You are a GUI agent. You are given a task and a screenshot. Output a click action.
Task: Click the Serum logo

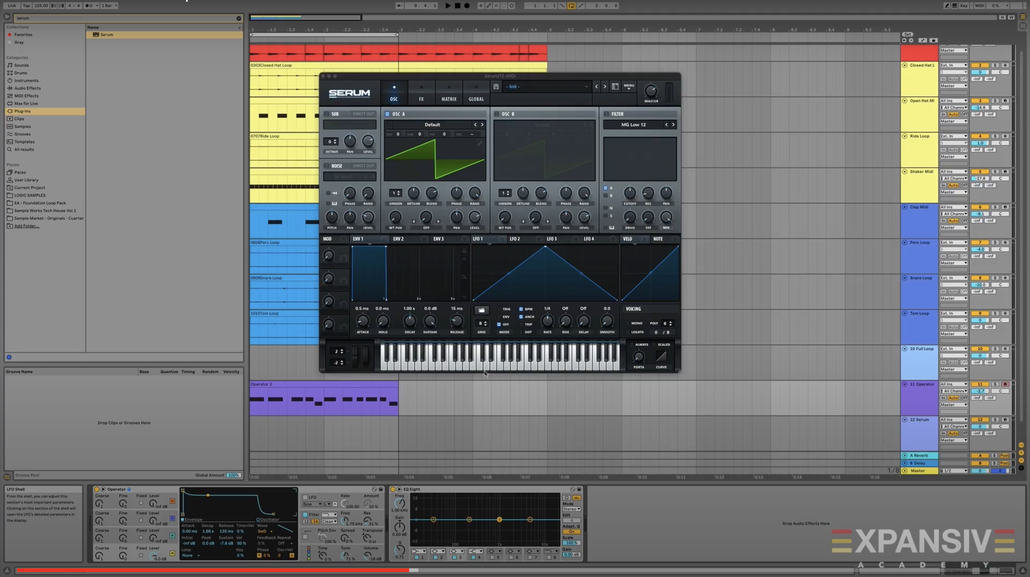click(349, 93)
